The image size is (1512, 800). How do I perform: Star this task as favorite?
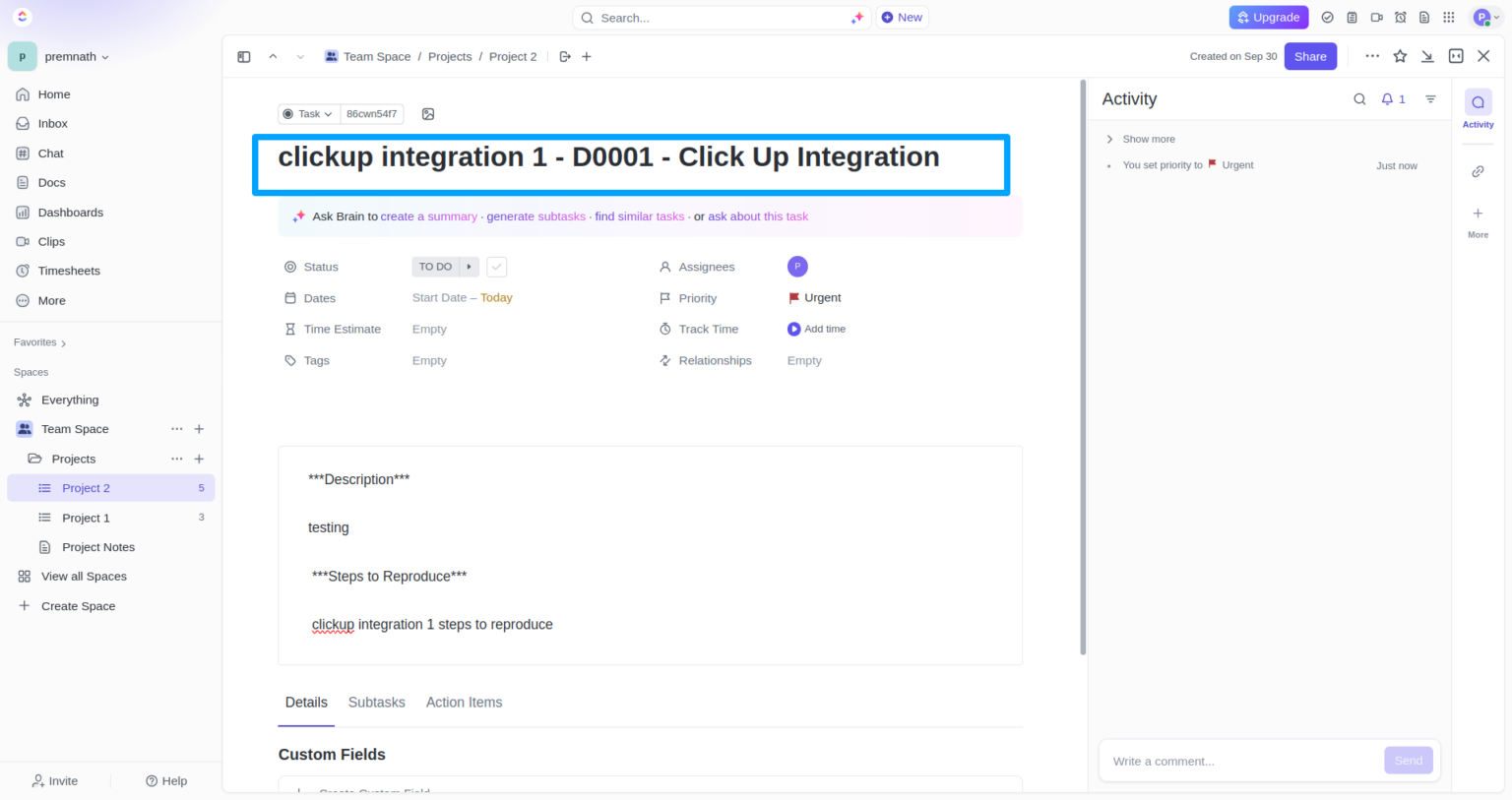click(1400, 57)
